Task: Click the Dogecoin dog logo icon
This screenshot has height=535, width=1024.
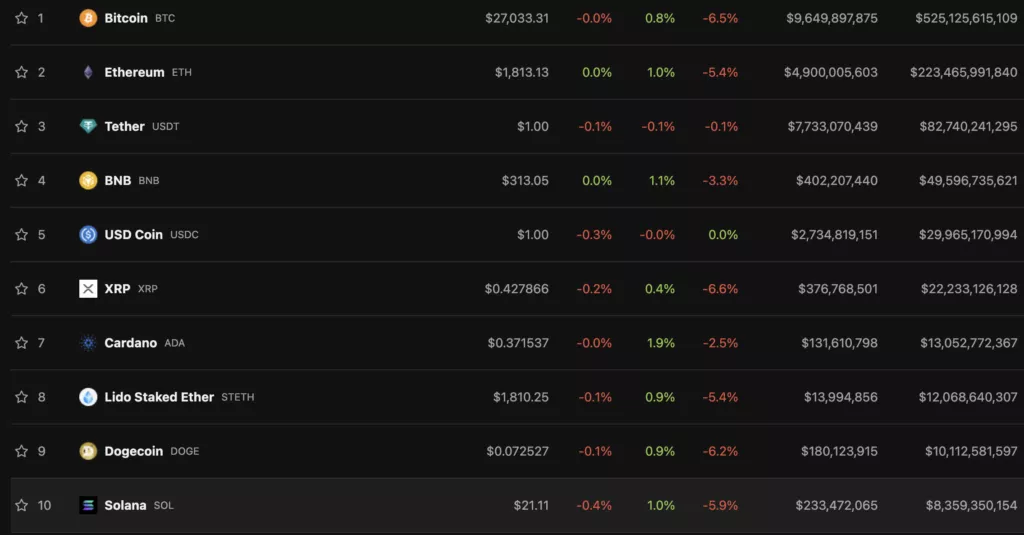Action: point(88,451)
